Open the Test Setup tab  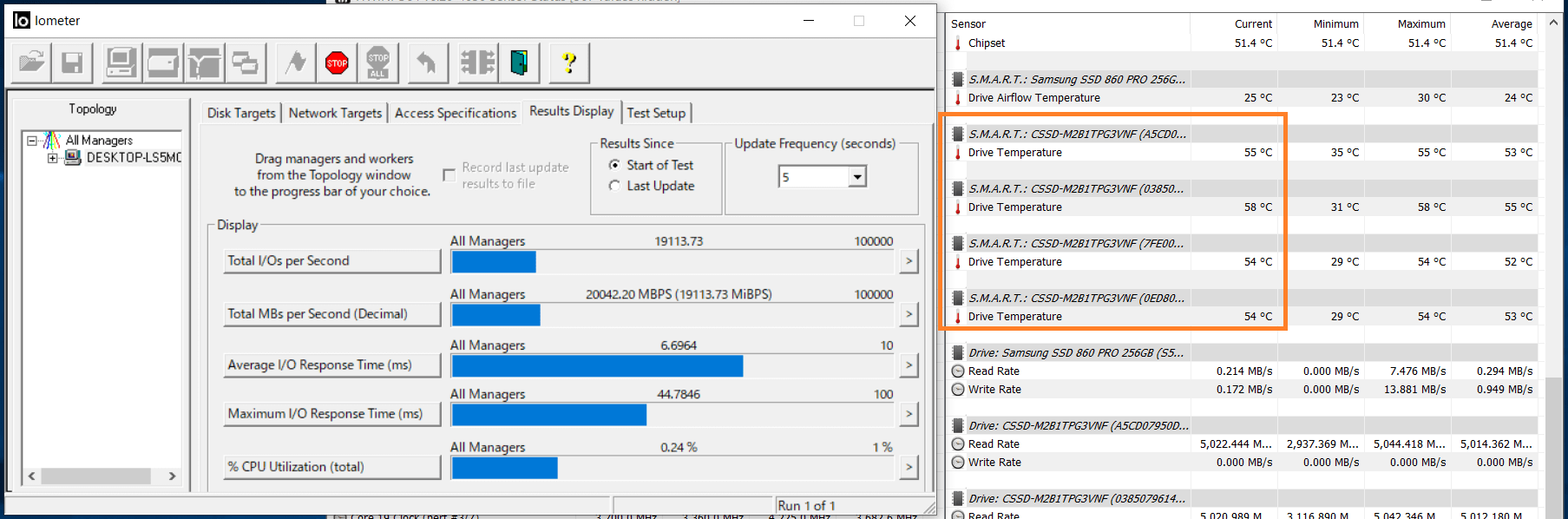(656, 113)
